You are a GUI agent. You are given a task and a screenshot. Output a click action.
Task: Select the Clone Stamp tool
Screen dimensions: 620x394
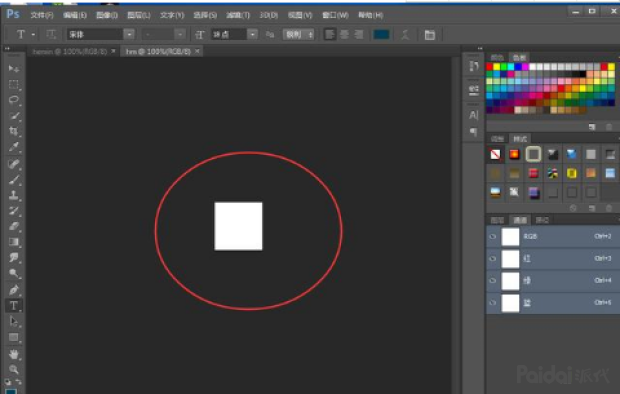[13, 195]
